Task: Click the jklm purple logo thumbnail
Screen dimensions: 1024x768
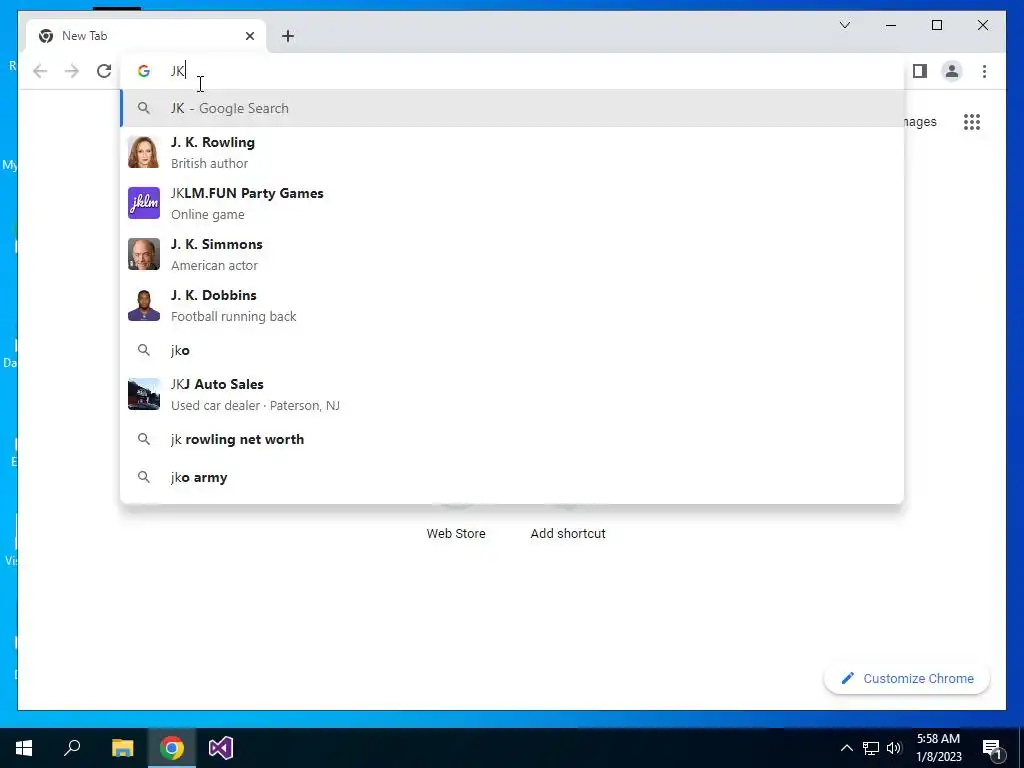Action: 144,203
